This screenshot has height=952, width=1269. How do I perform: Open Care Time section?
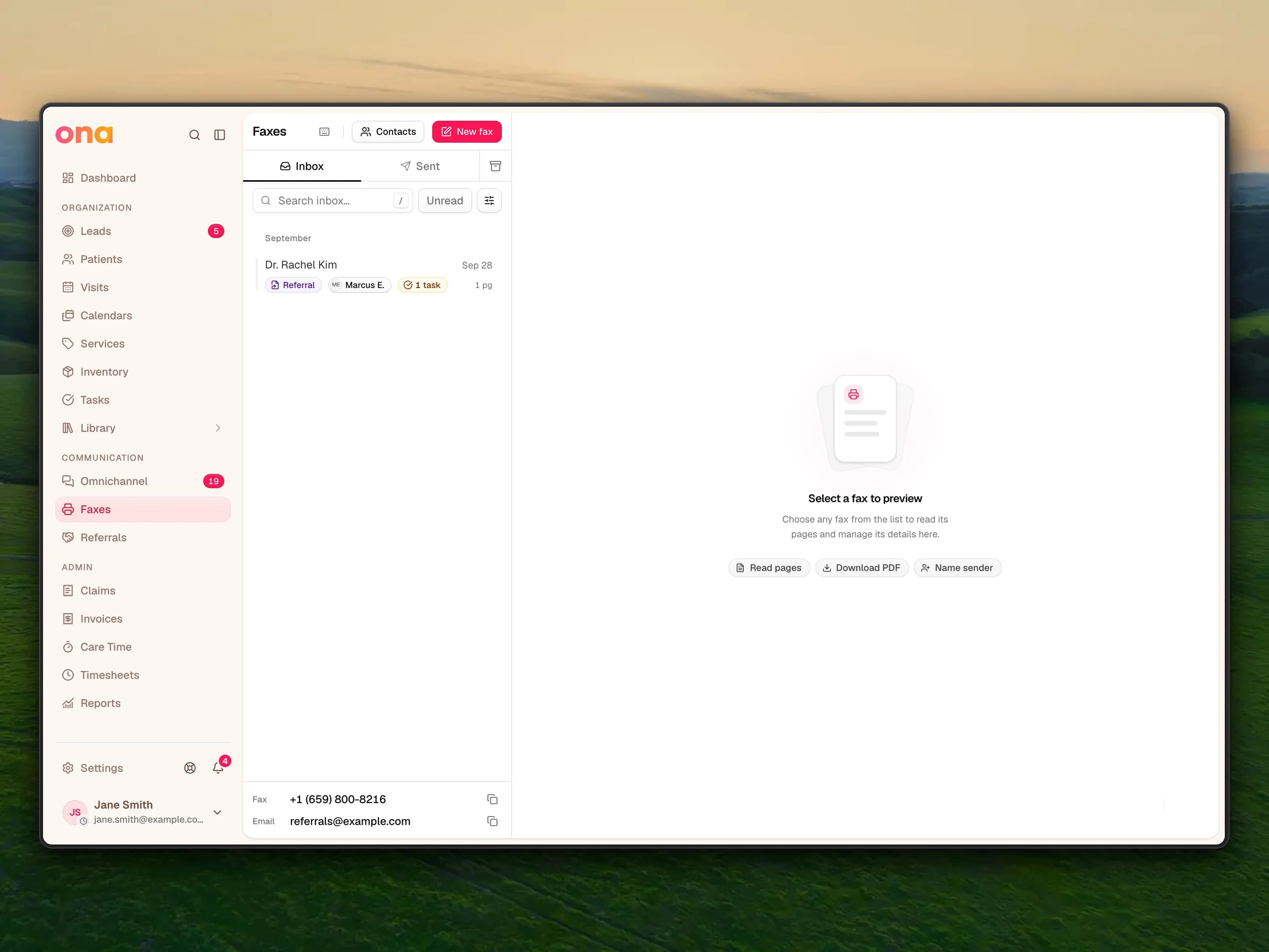point(143,647)
